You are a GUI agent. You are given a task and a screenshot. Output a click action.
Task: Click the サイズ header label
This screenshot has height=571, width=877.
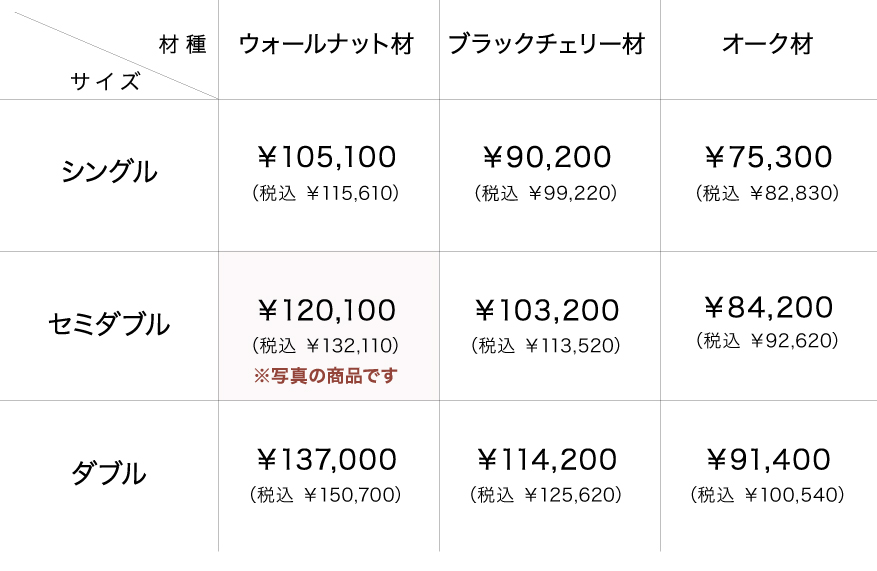pos(105,82)
